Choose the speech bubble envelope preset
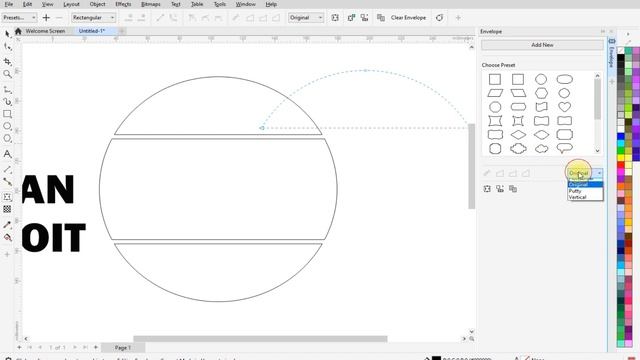The image size is (640, 360). tap(564, 148)
